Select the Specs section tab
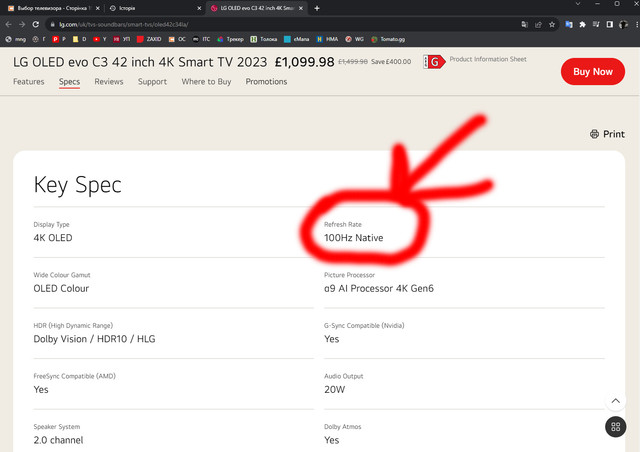640x452 pixels. point(69,82)
